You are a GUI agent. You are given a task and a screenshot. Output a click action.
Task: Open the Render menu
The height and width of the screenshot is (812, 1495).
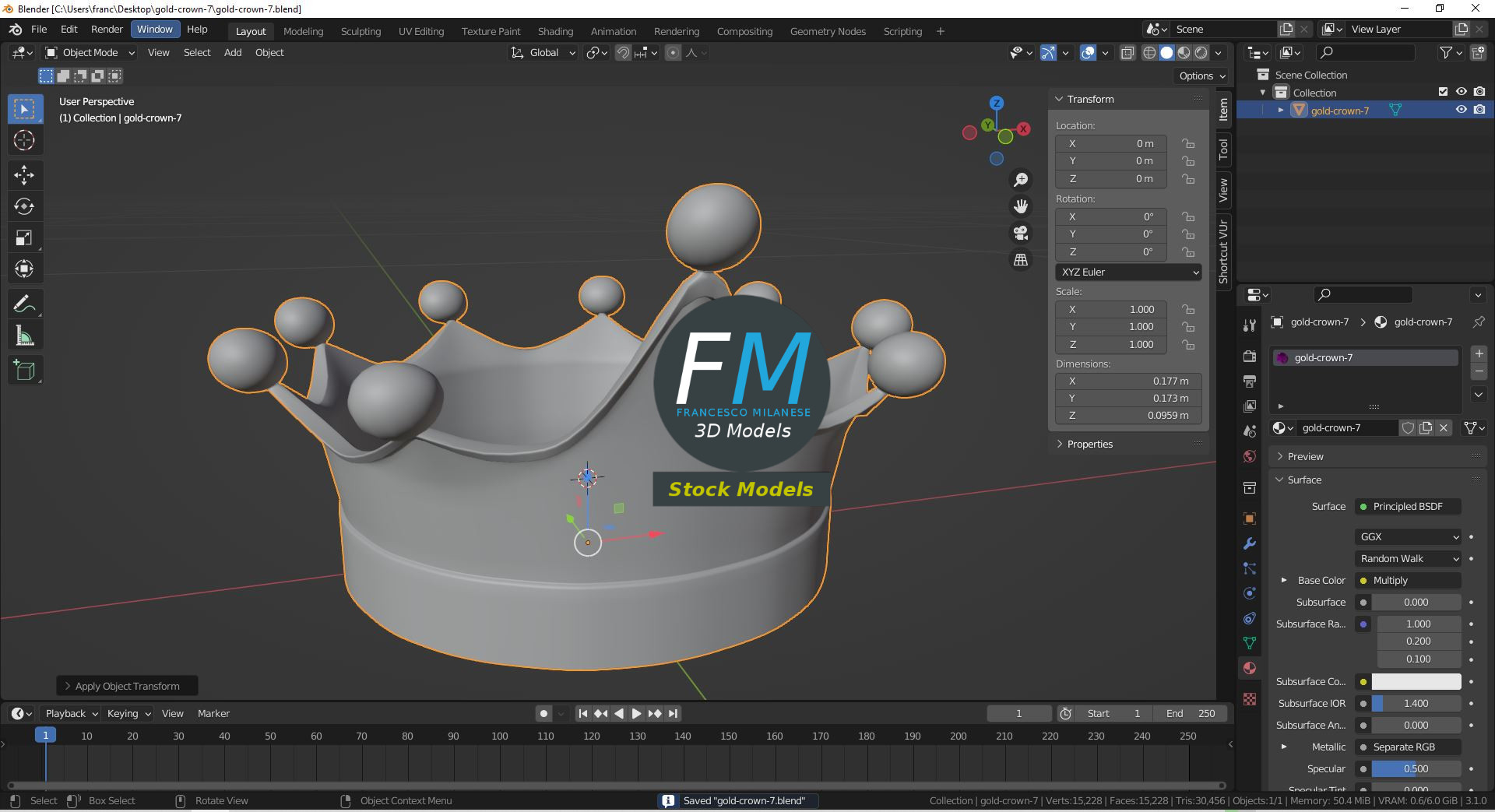107,29
